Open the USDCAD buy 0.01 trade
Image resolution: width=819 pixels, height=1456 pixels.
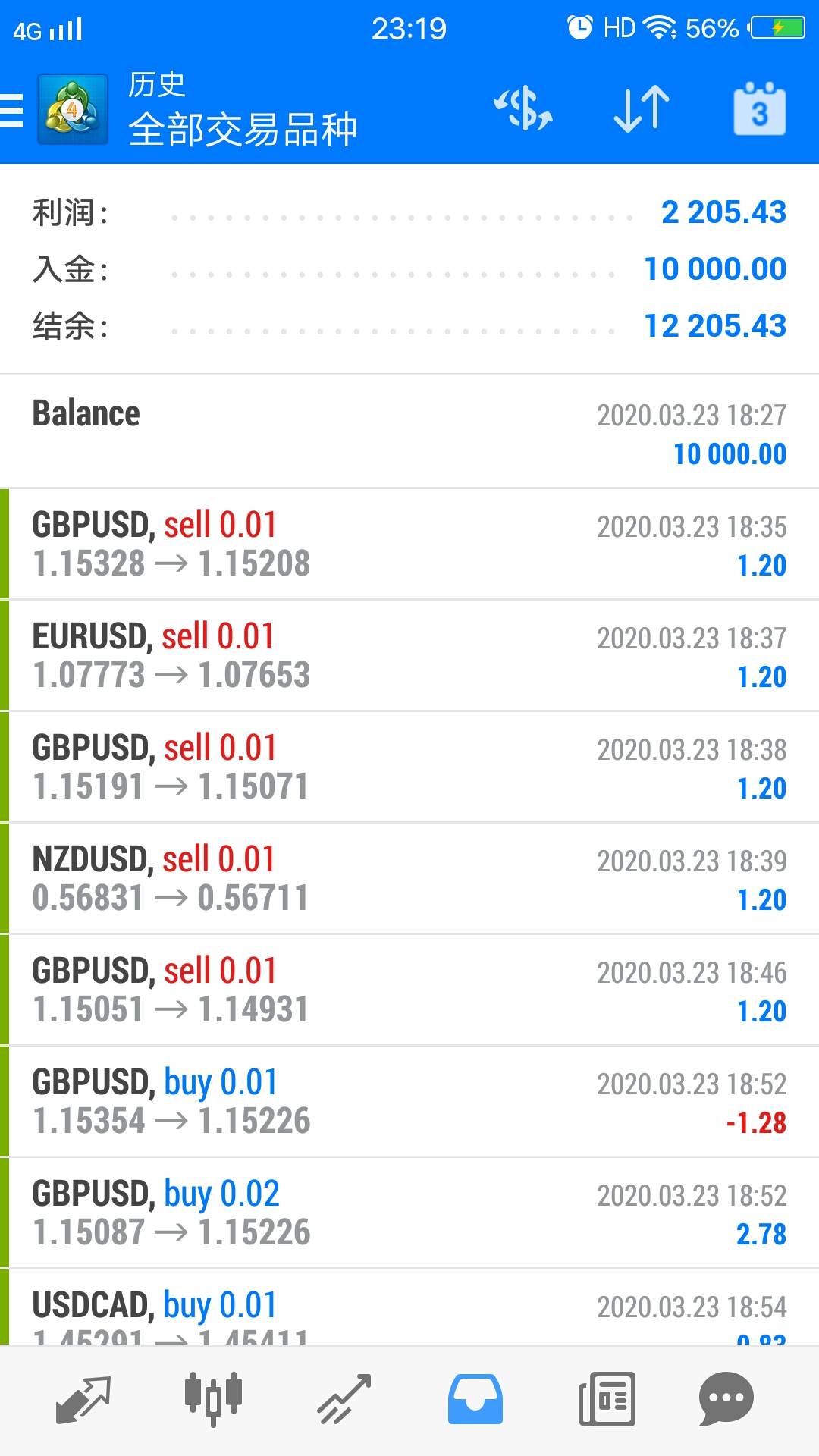(x=409, y=1310)
